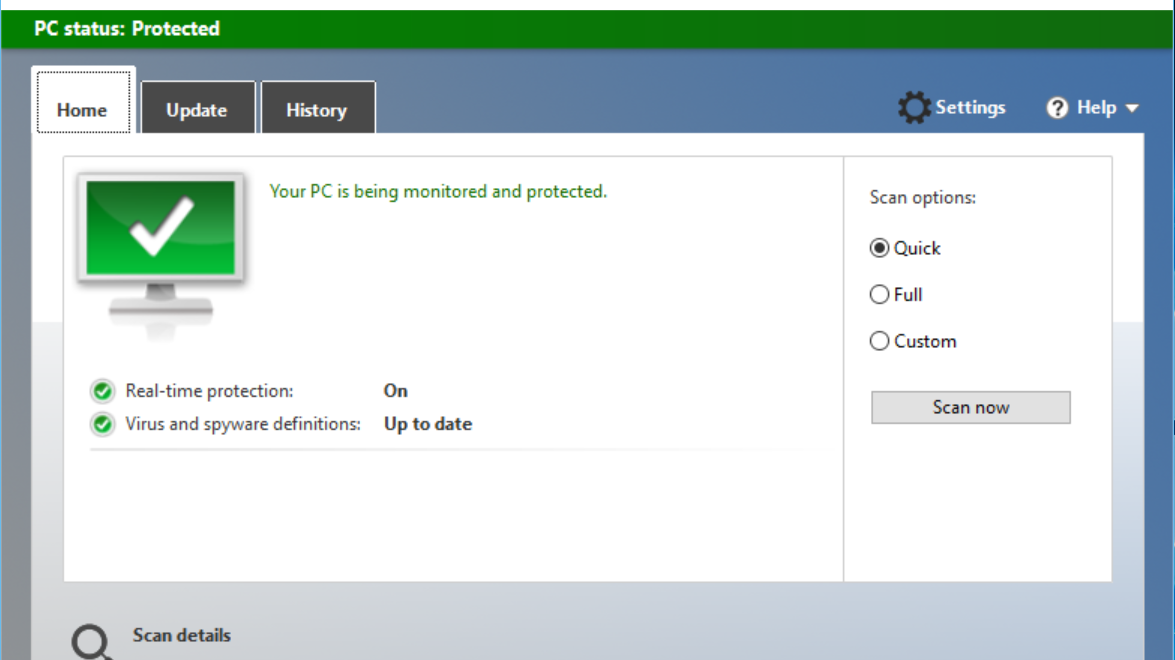Select the Full scan option

880,294
